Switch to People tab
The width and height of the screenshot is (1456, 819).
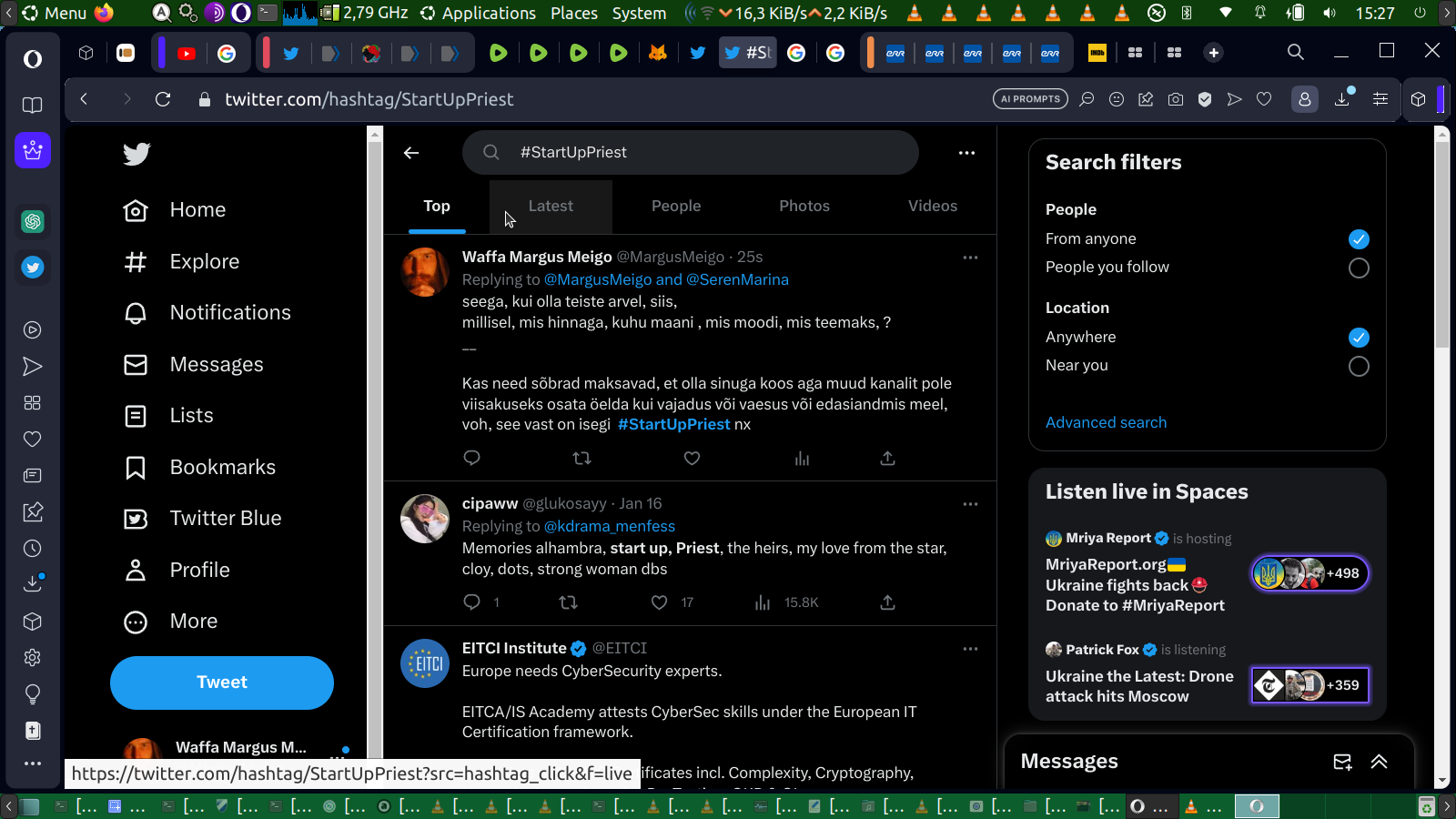point(676,207)
